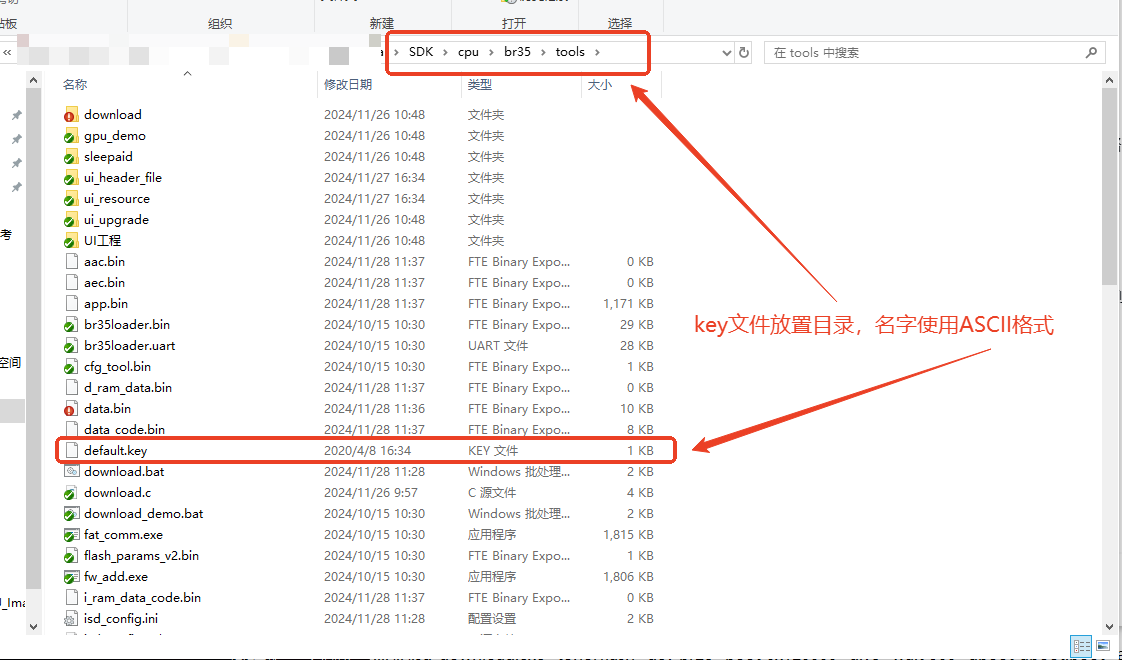Image resolution: width=1122 pixels, height=660 pixels.
Task: Navigate to the SDK breadcrumb folder
Action: [421, 52]
